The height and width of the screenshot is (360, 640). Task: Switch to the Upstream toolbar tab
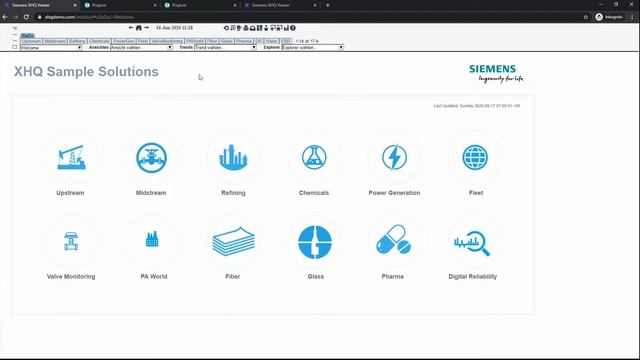[31, 41]
